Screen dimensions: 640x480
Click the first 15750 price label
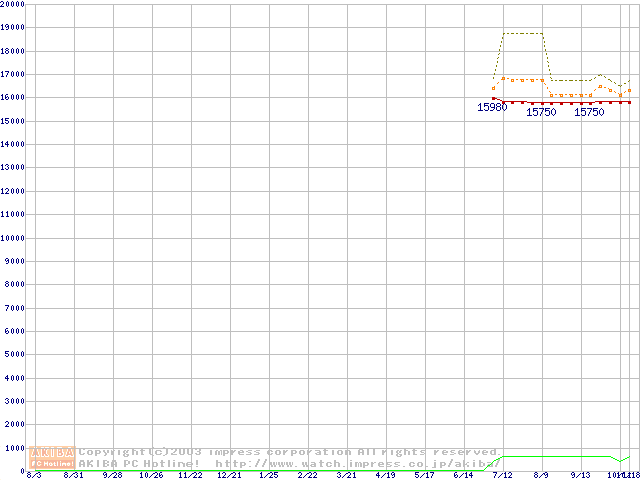click(x=541, y=113)
